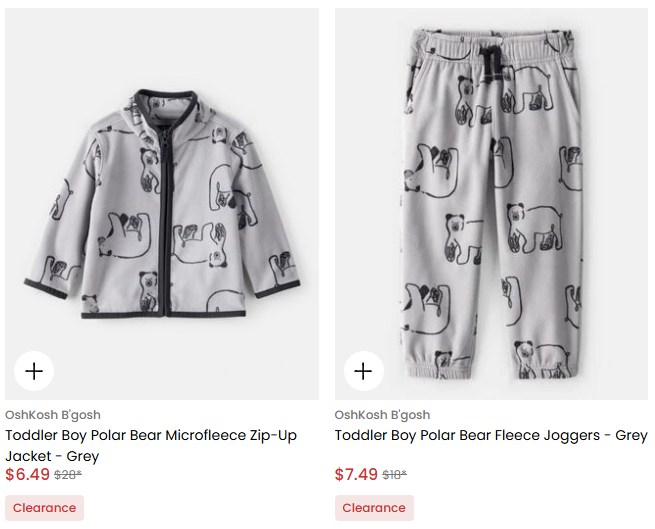
Task: Select the Clearance badge under the jacket
Action: point(44,508)
